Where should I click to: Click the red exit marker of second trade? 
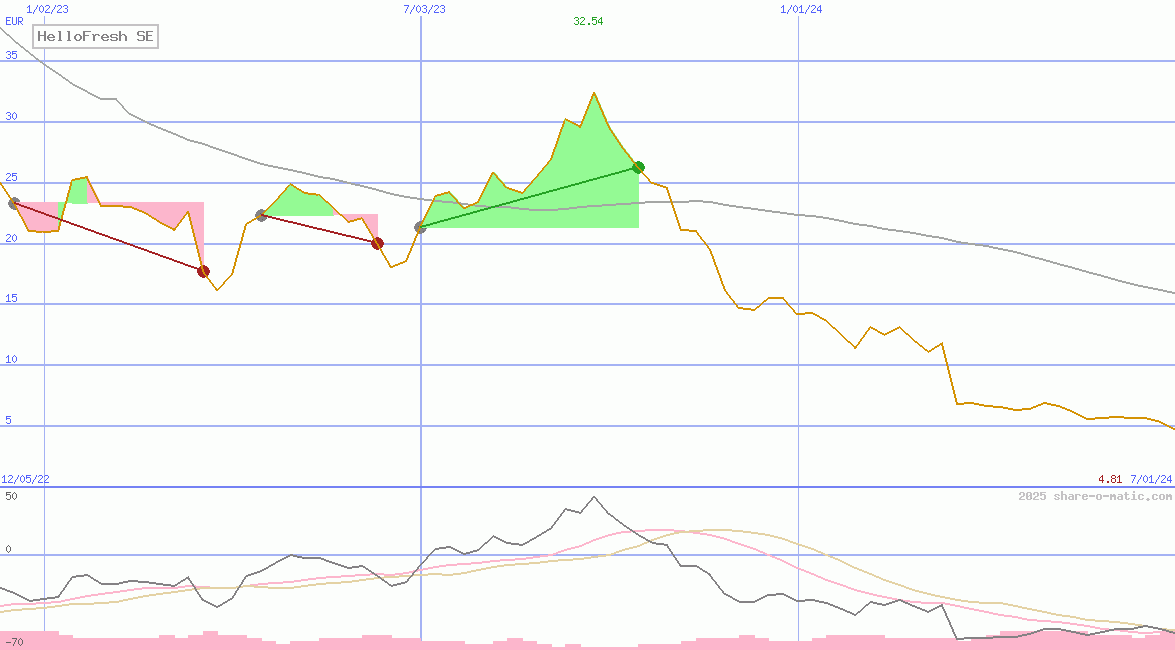(377, 243)
